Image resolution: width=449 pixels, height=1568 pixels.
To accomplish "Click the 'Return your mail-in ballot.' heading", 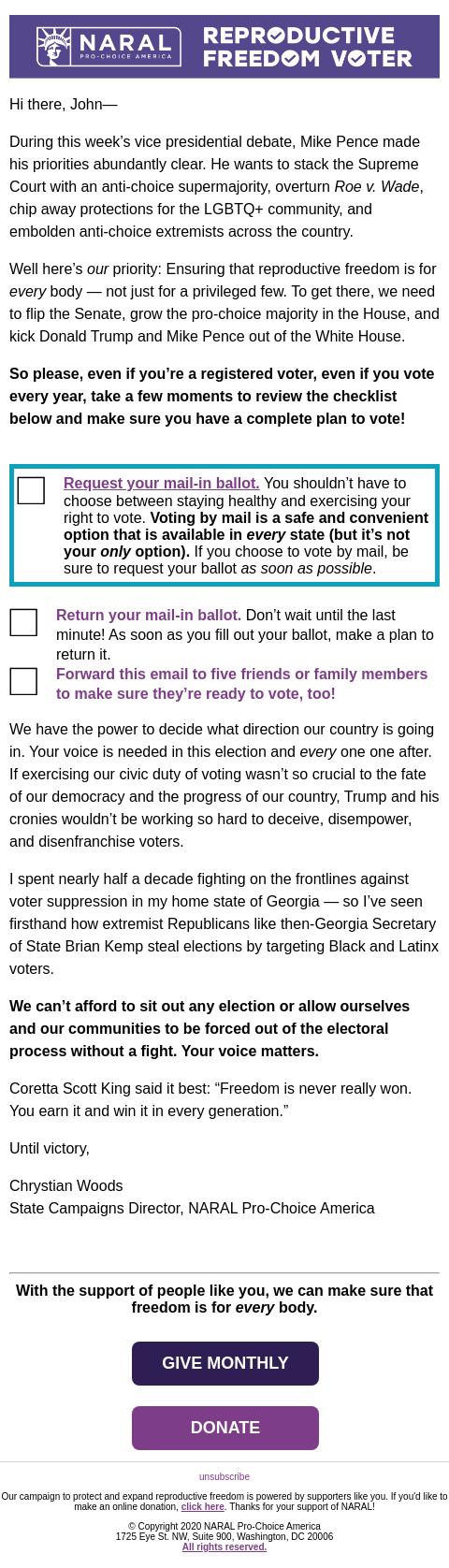I will pyautogui.click(x=149, y=615).
